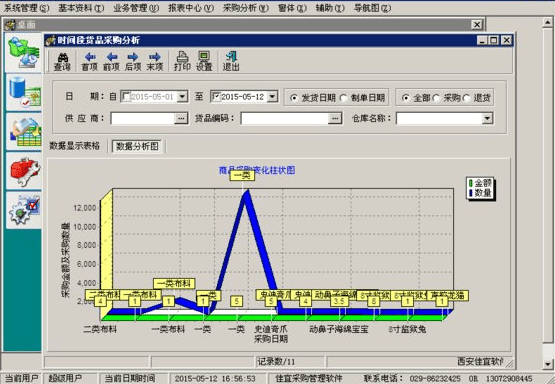This screenshot has width=555, height=384.
Task: Open the end date dropdown arrow
Action: click(x=272, y=96)
